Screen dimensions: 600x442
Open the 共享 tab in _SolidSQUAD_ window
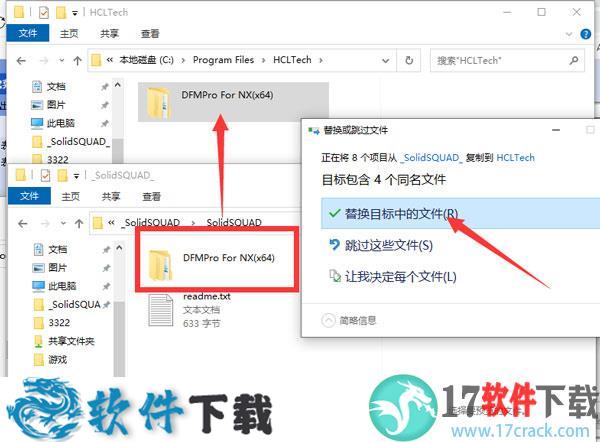coord(111,196)
